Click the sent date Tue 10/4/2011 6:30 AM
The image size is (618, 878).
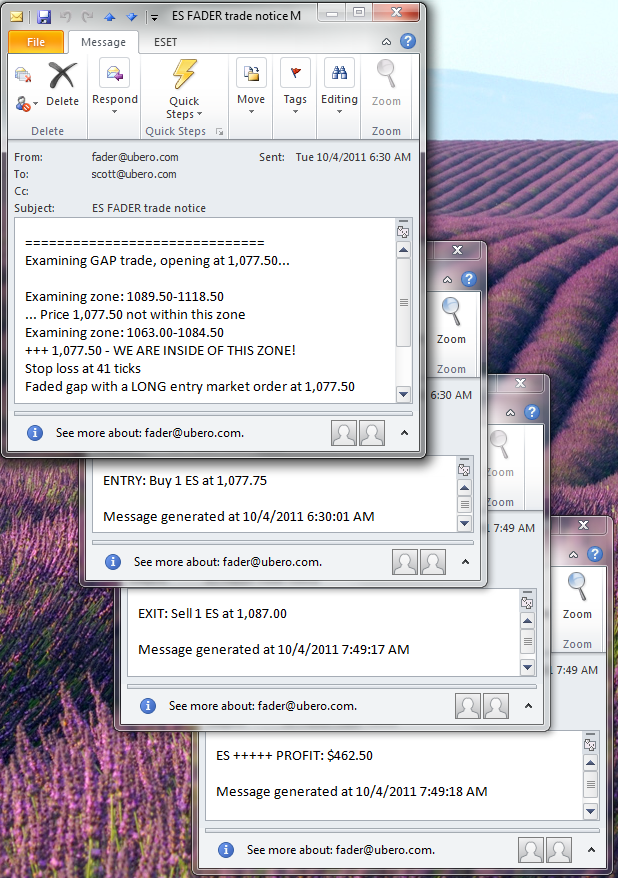pos(353,157)
